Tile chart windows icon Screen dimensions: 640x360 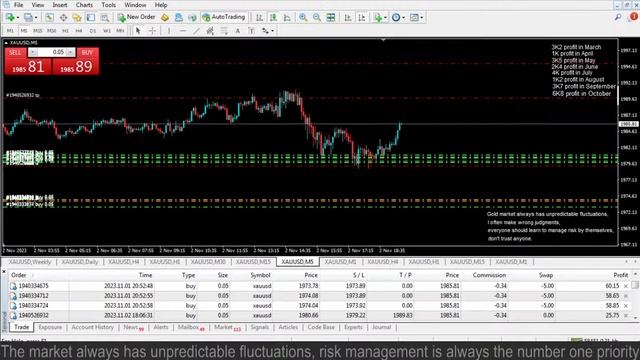pyautogui.click(x=331, y=18)
